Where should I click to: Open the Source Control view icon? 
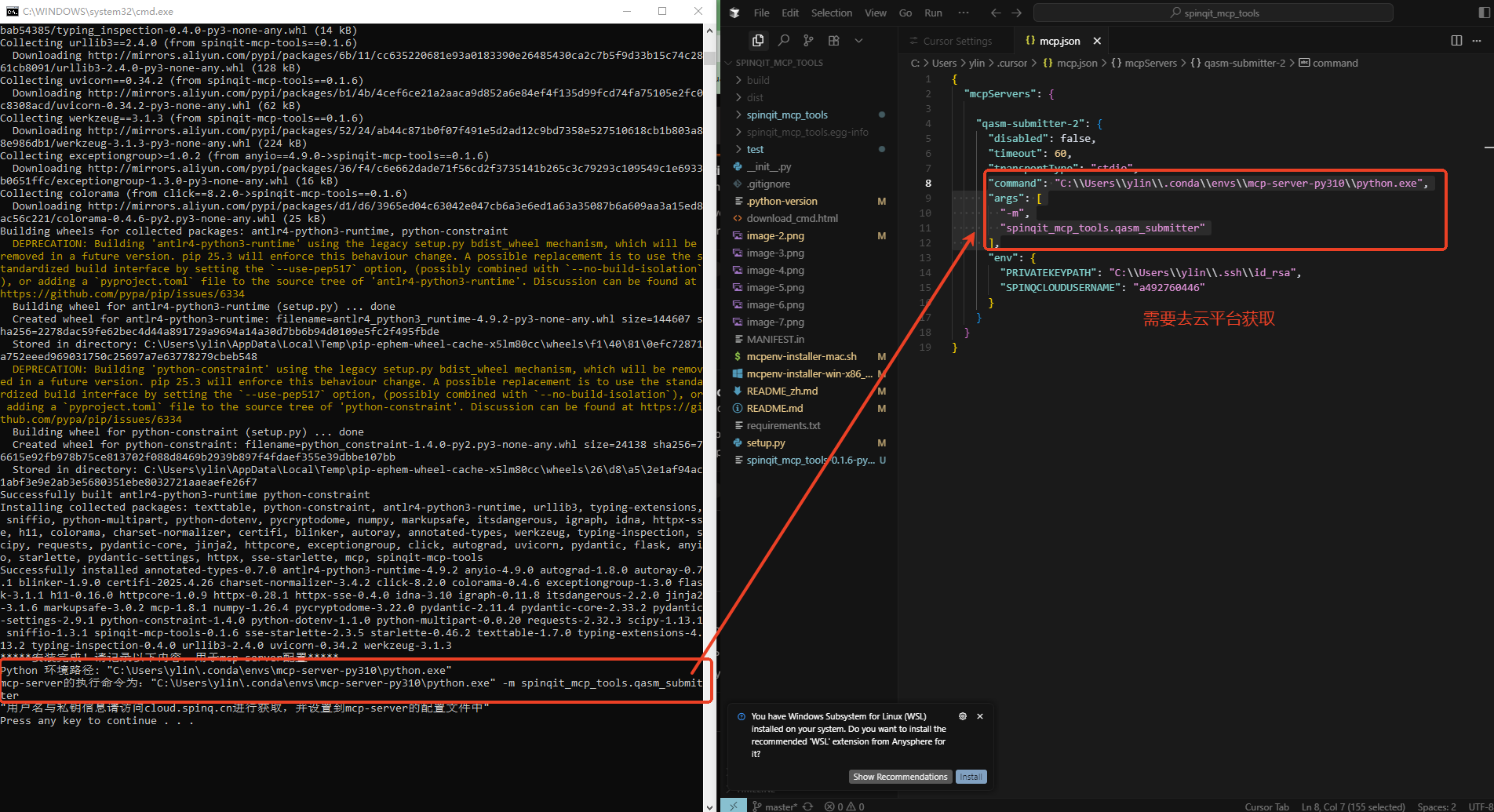point(808,40)
